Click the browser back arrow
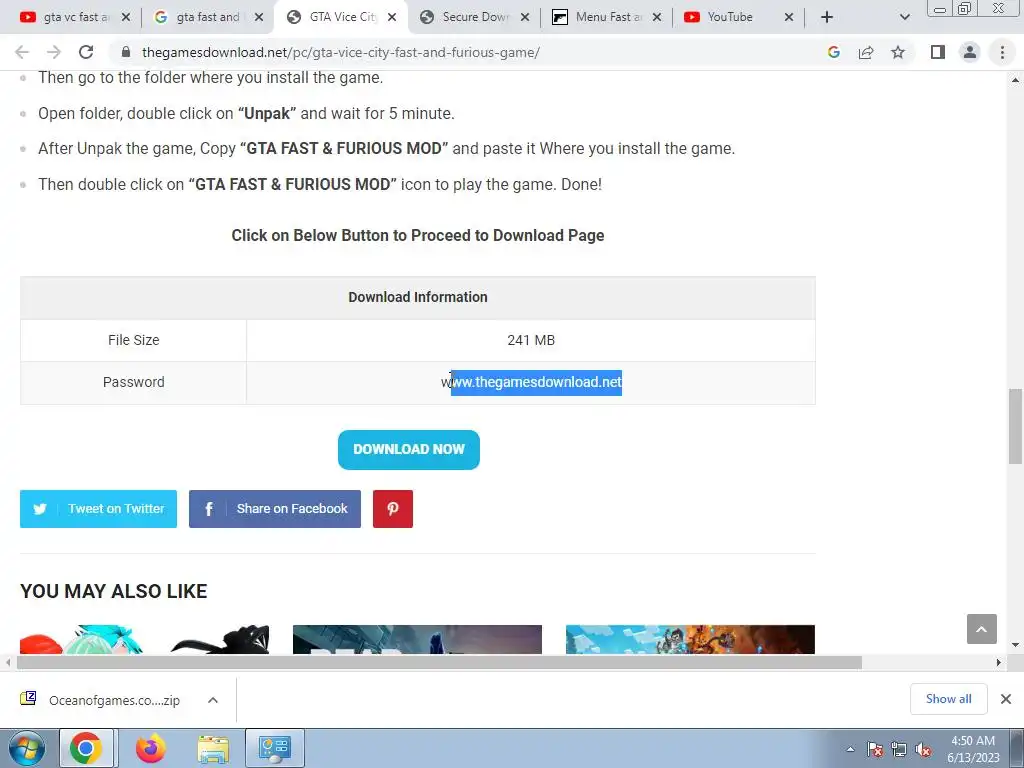Viewport: 1024px width, 768px height. click(22, 52)
